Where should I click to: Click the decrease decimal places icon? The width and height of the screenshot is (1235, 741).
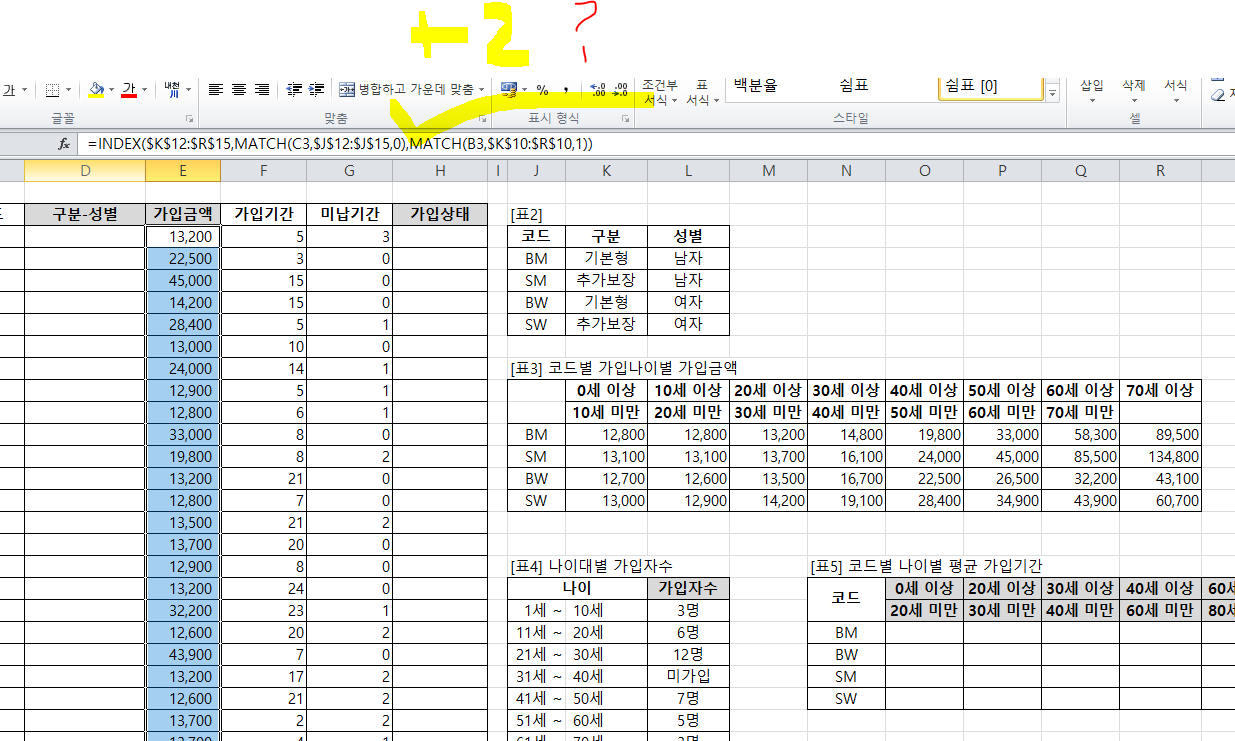pos(620,90)
